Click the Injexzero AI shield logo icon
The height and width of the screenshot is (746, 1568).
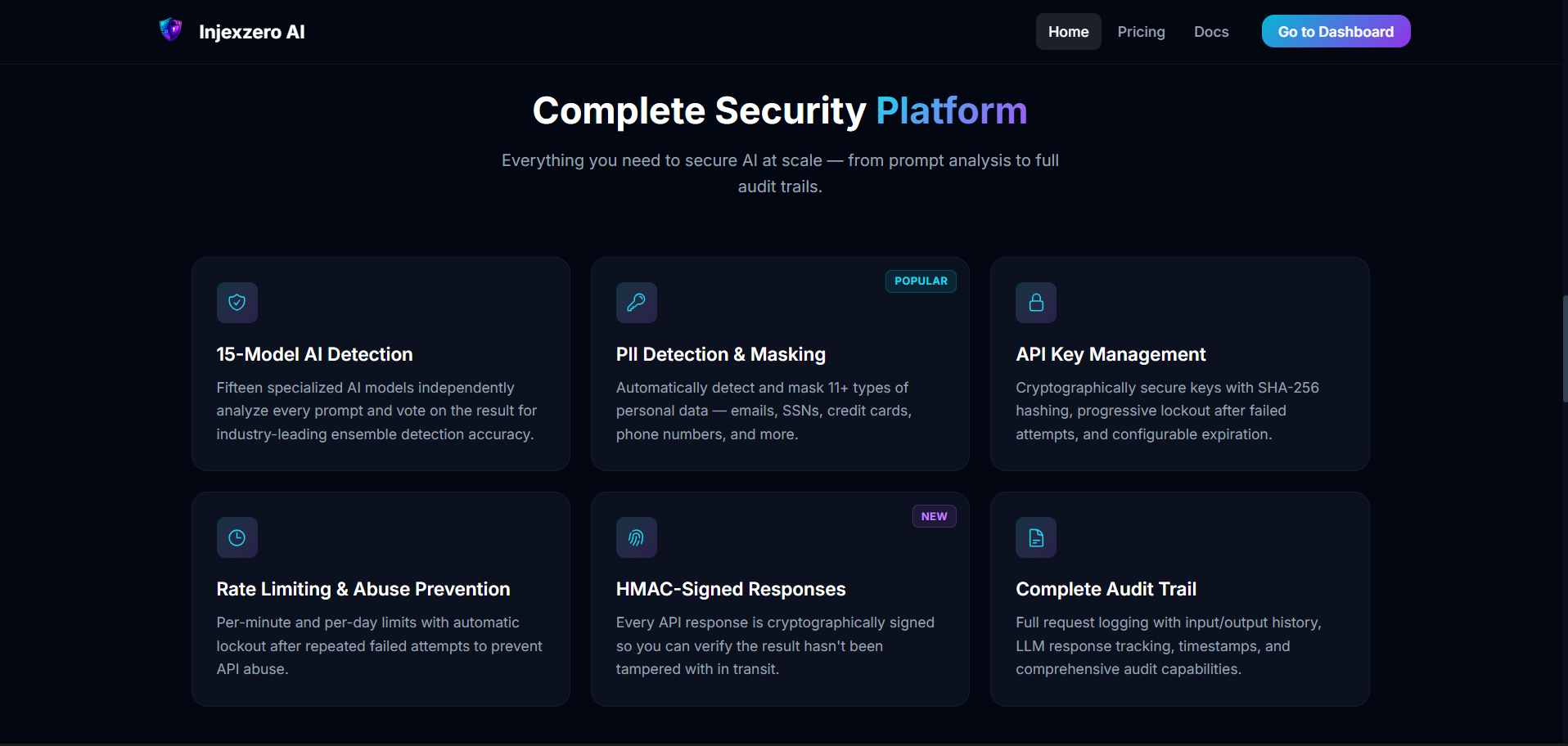(x=170, y=30)
